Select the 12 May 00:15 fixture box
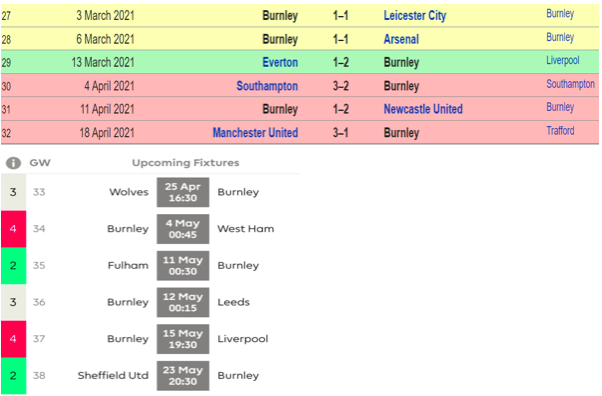Screen dimensions: 602x396 point(183,302)
